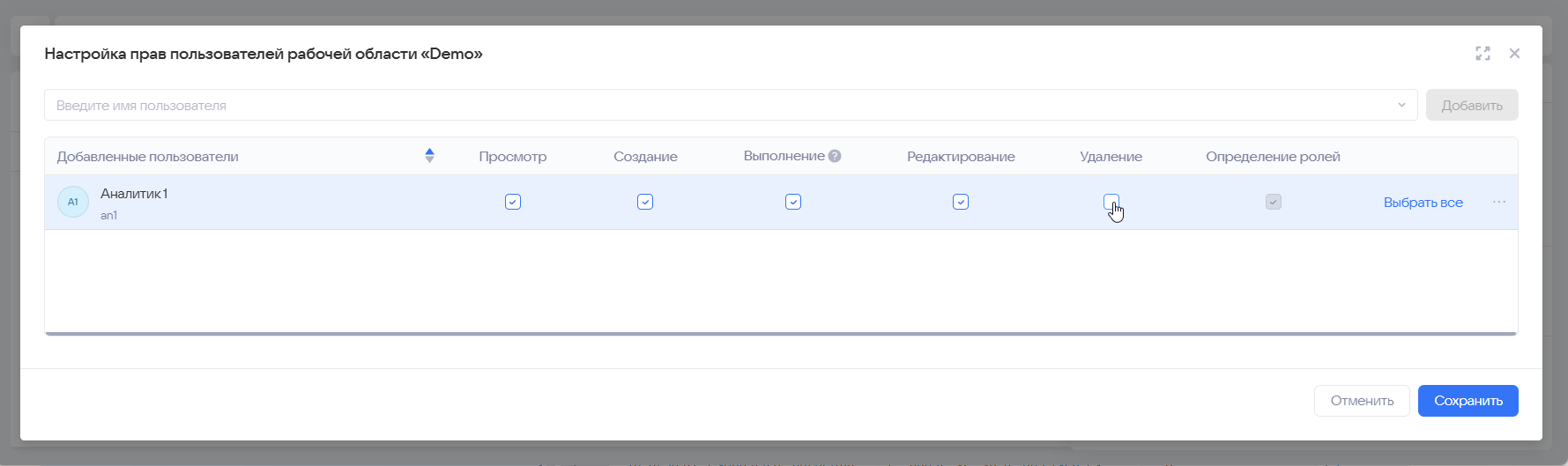Uncheck Создание permission for Аналитик1
1568x466 pixels.
645,202
